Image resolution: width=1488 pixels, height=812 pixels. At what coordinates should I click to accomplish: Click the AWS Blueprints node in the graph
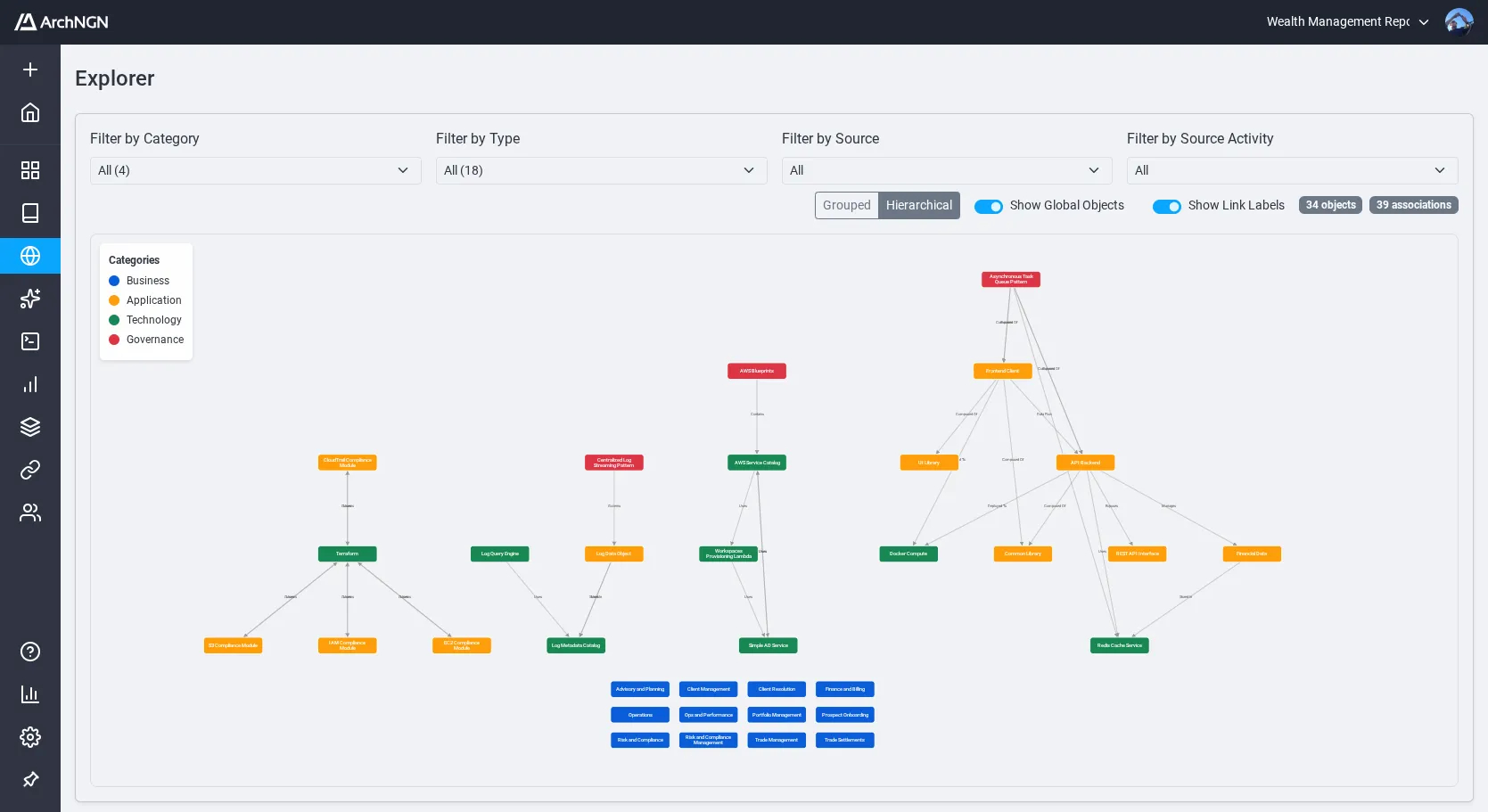(x=756, y=371)
